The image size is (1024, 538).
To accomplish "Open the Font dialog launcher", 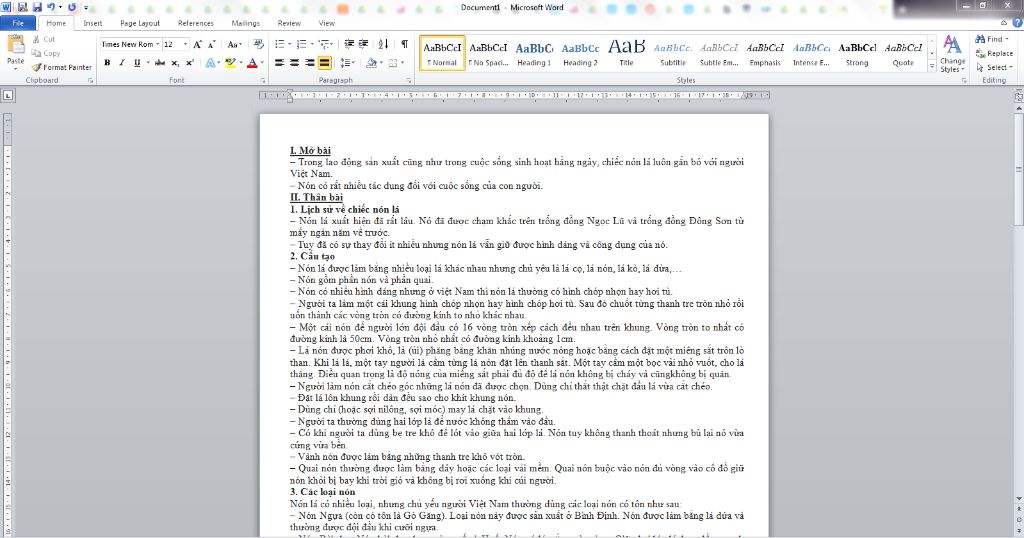I will point(263,80).
